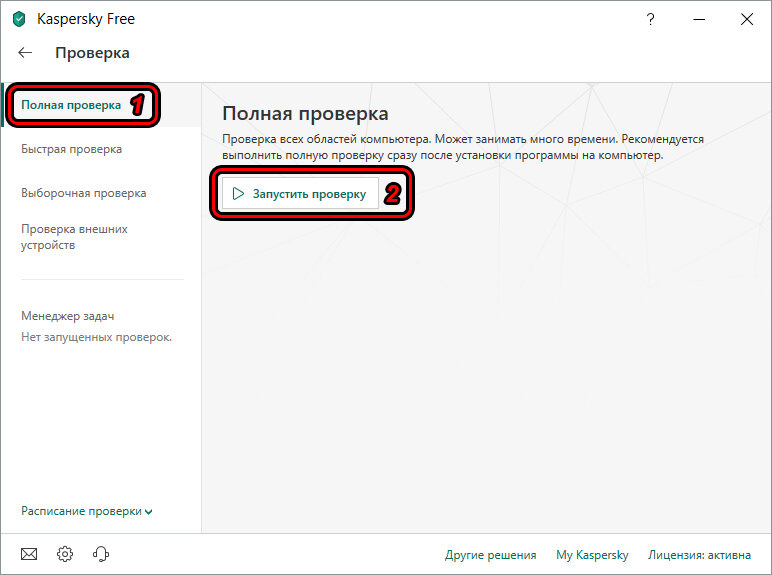
Task: Open Проверка внешних устройств tab
Action: click(74, 237)
